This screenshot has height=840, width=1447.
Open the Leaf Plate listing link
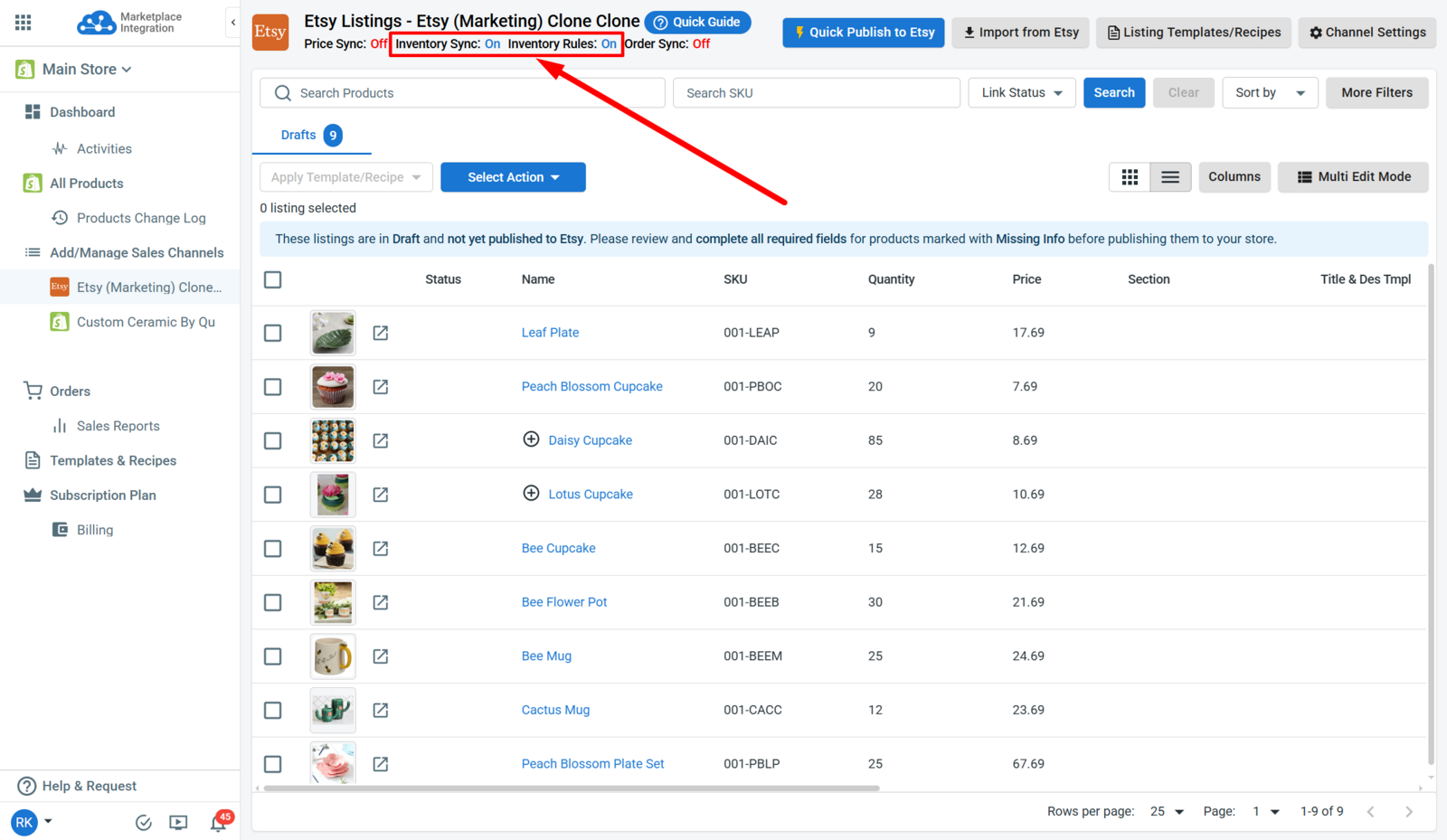click(x=550, y=333)
